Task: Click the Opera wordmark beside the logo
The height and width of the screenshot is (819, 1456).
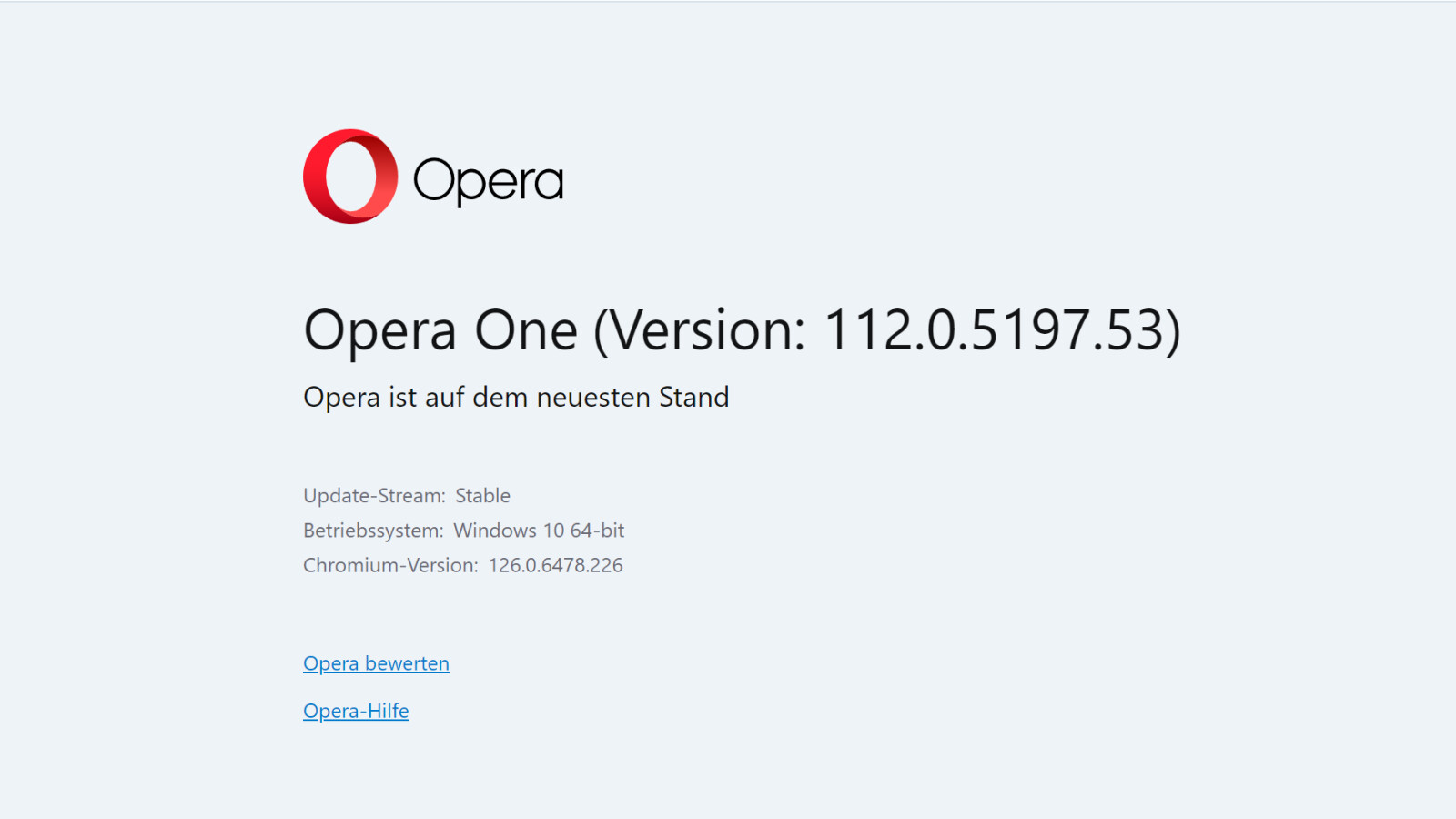Action: click(x=489, y=180)
